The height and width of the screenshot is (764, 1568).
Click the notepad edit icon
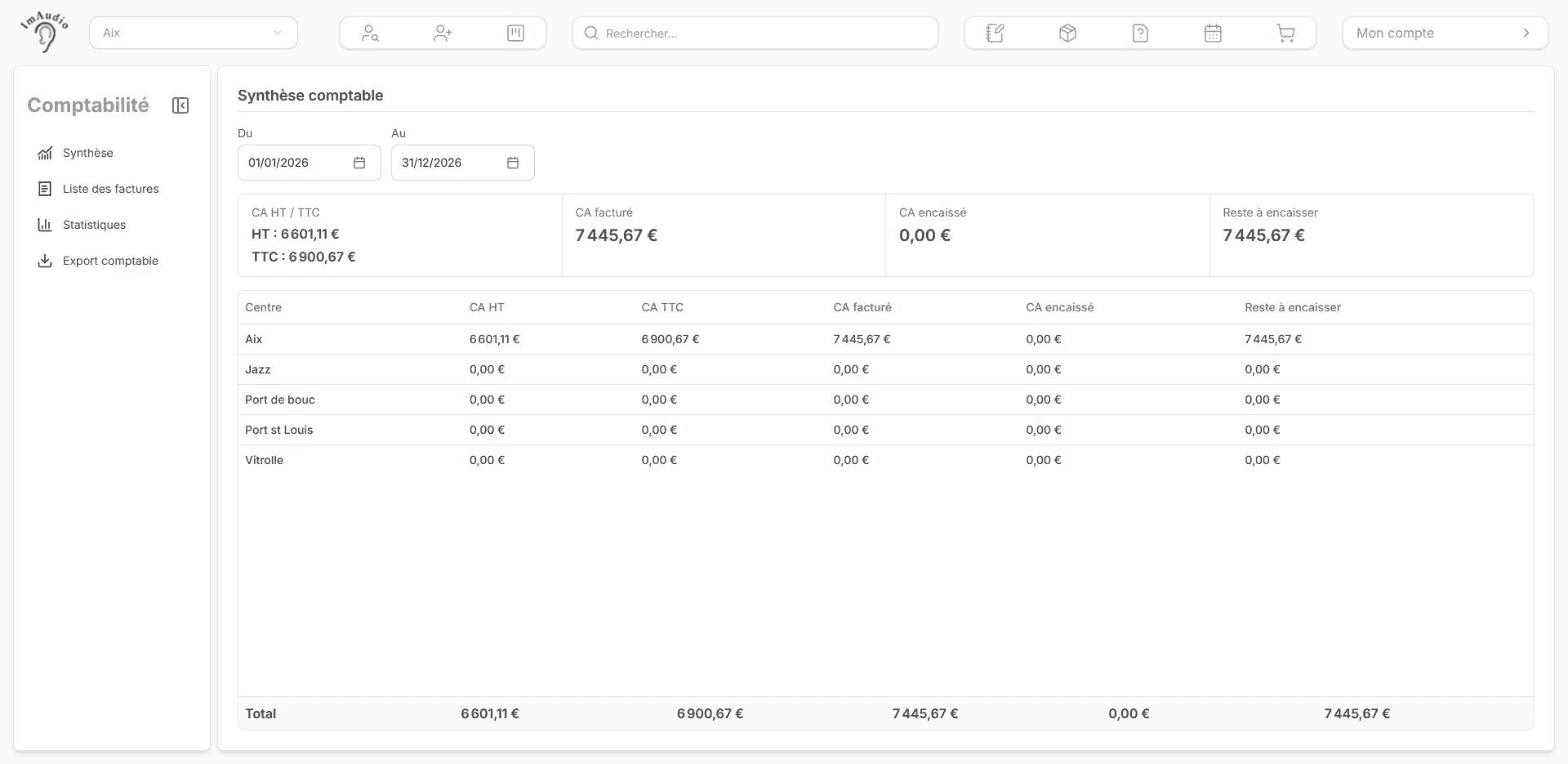994,33
